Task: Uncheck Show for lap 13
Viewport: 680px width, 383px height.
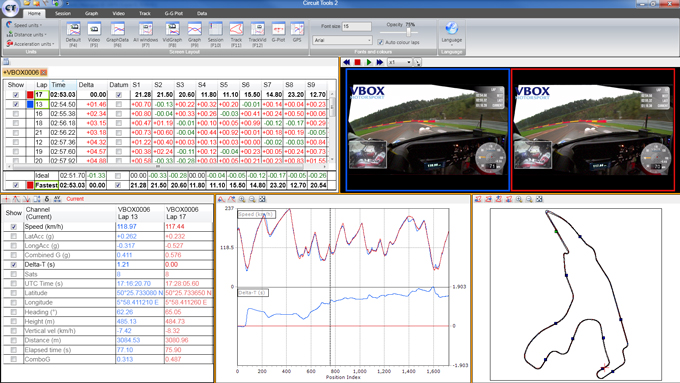Action: tap(16, 105)
